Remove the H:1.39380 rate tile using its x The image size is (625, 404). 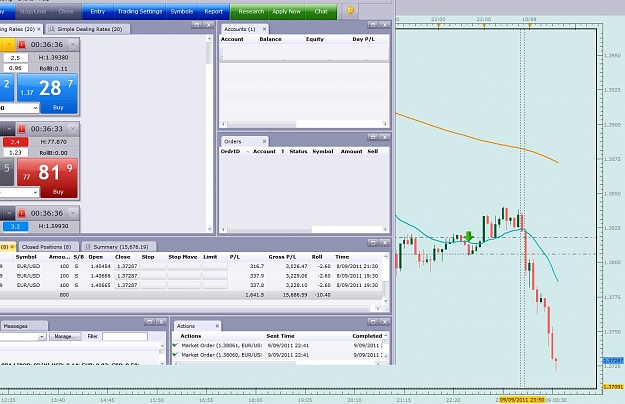coord(73,44)
